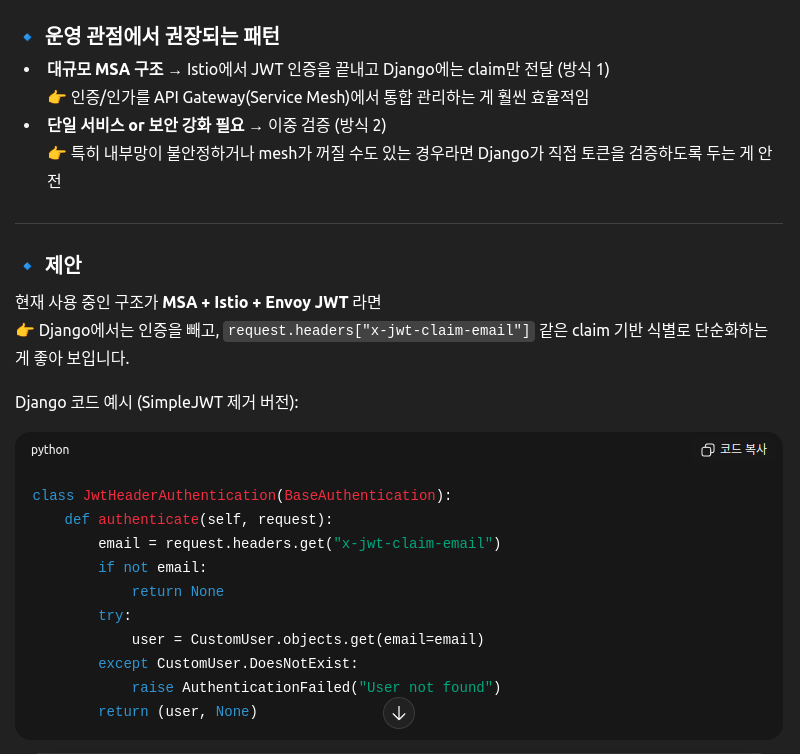Viewport: 800px width, 754px height.
Task: Click the pointing hand emoji before 인증/인가를
Action: [57, 97]
